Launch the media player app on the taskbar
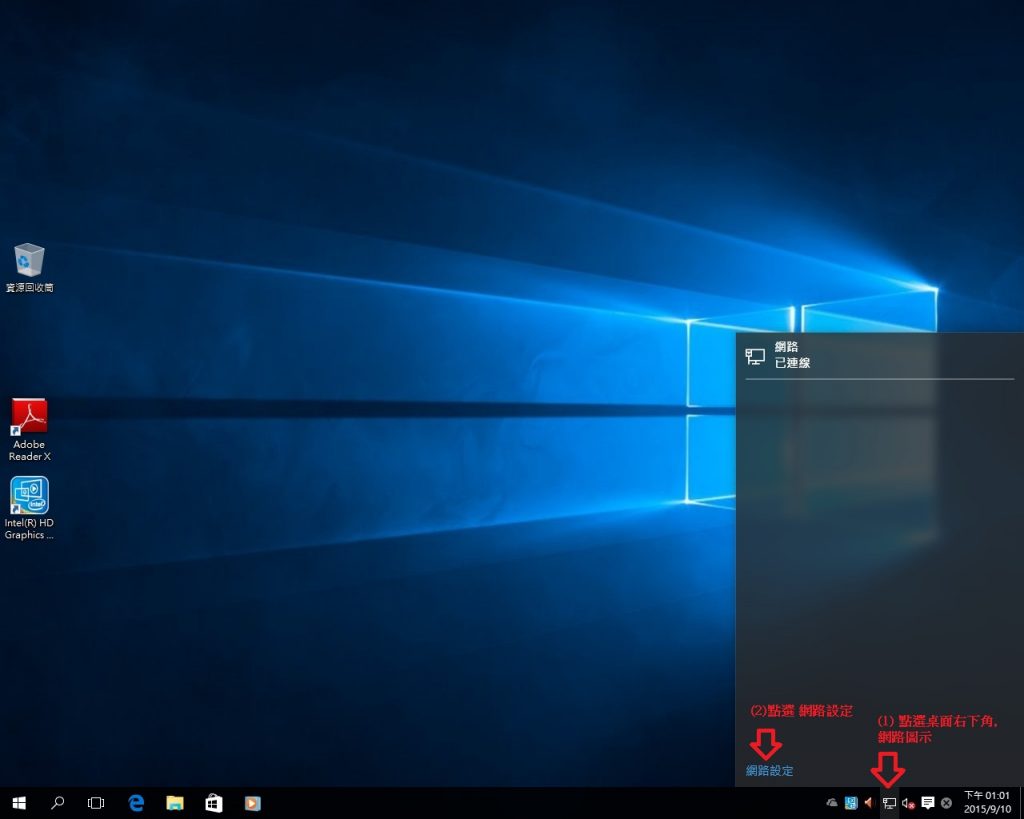Screen dimensions: 1024x819 coord(252,802)
